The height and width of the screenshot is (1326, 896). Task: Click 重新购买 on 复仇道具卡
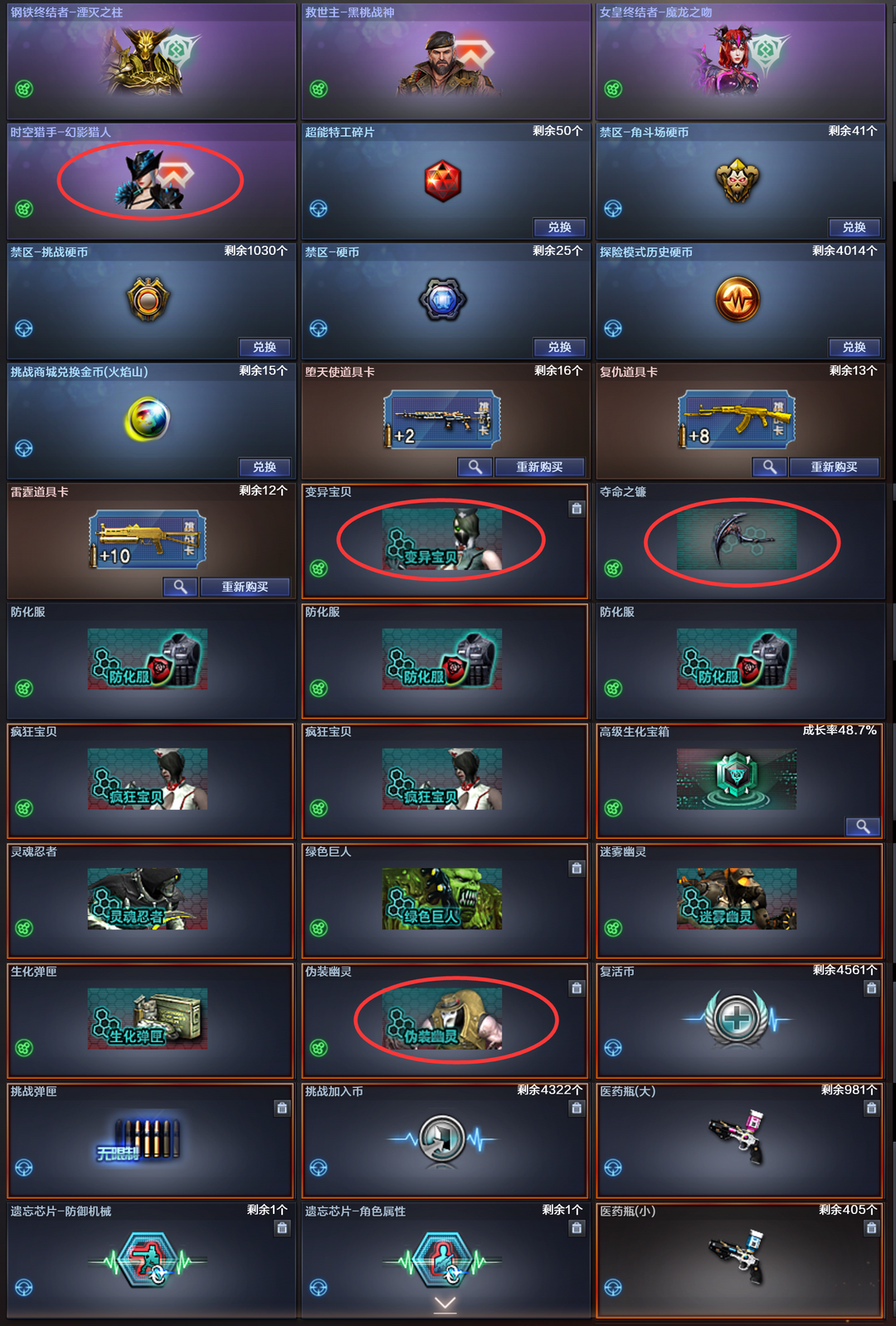click(834, 467)
